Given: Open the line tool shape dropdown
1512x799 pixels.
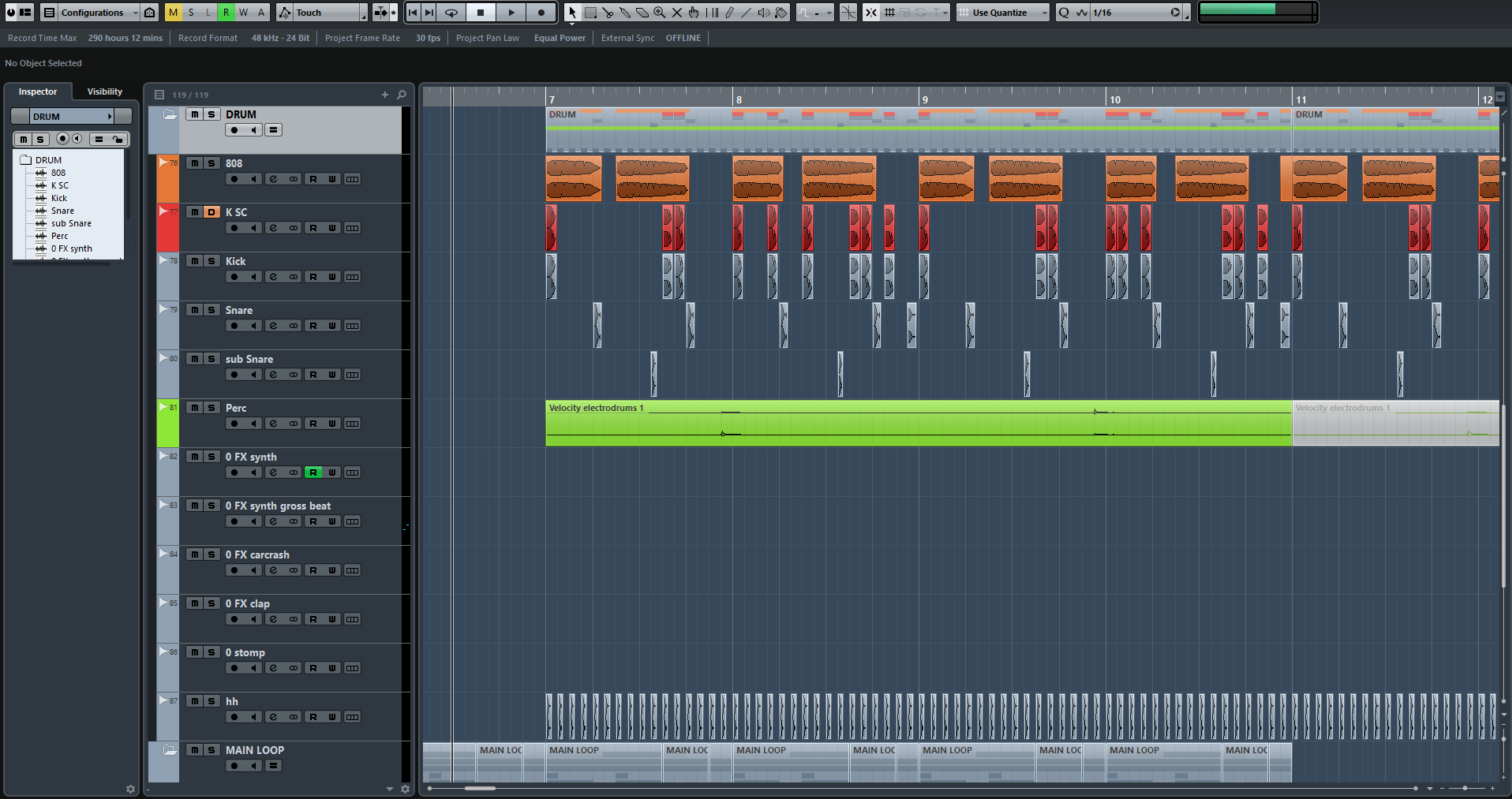Looking at the screenshot, I should pyautogui.click(x=815, y=13).
